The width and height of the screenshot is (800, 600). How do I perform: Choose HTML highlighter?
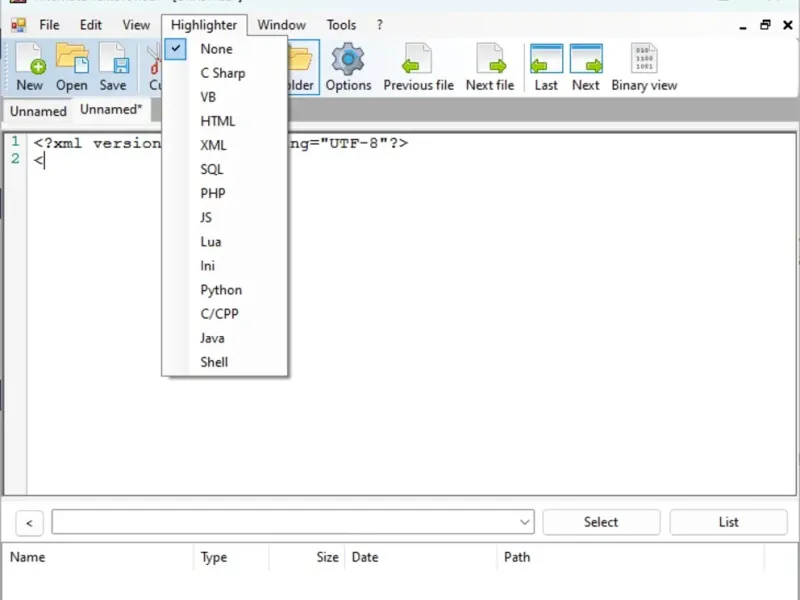pyautogui.click(x=224, y=121)
